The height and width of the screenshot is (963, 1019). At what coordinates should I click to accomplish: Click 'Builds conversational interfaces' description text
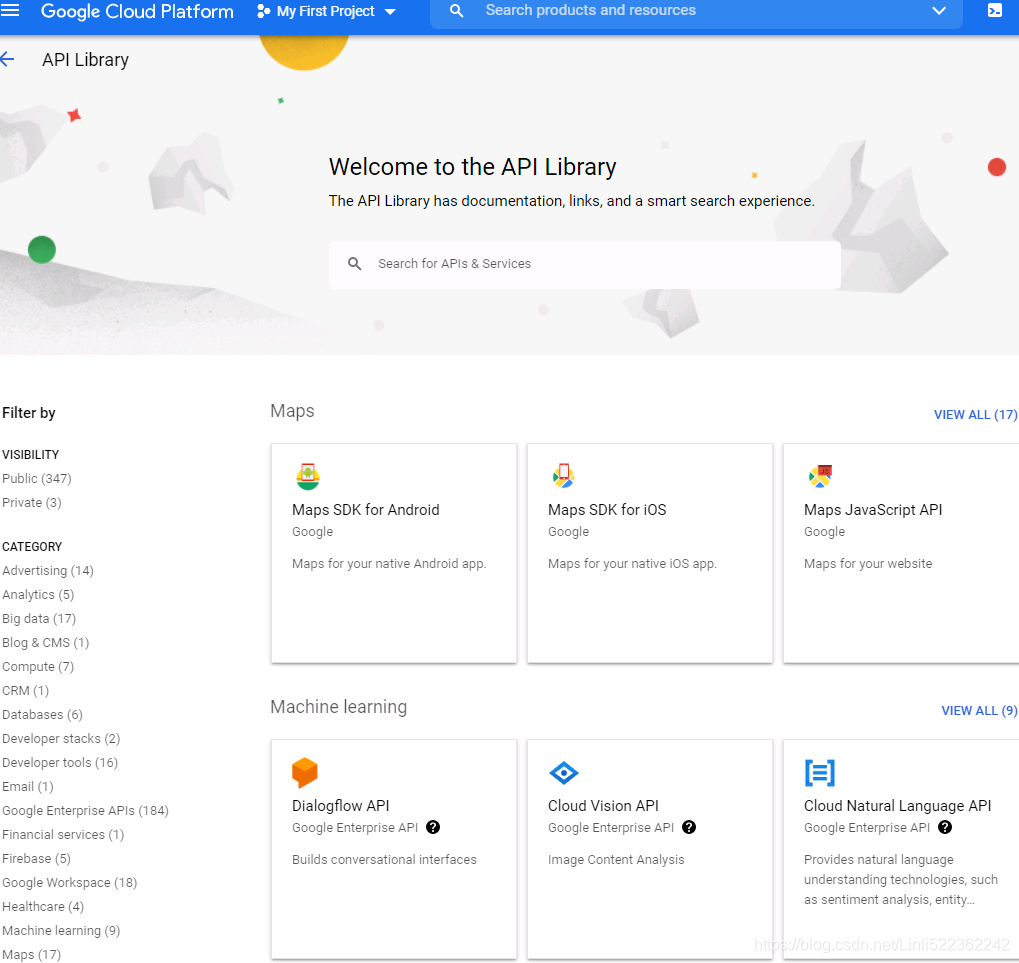coord(384,860)
